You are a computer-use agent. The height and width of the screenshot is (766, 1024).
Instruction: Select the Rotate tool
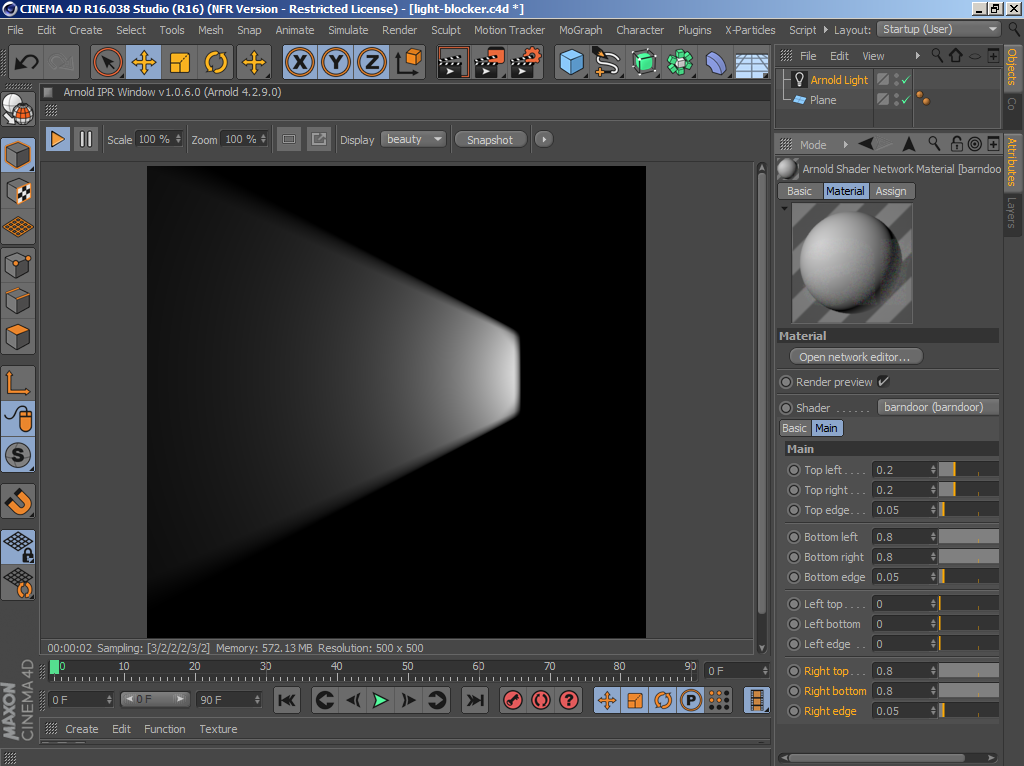point(216,63)
